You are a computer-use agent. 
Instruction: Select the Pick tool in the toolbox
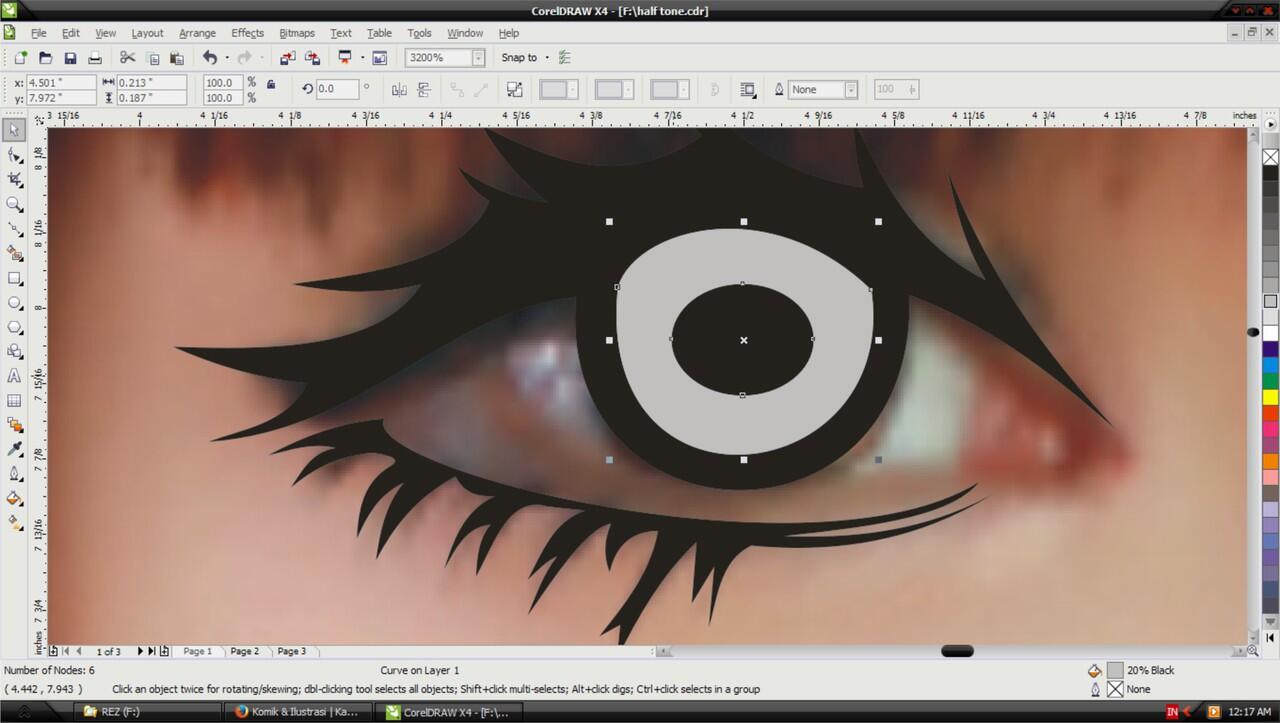pyautogui.click(x=14, y=130)
